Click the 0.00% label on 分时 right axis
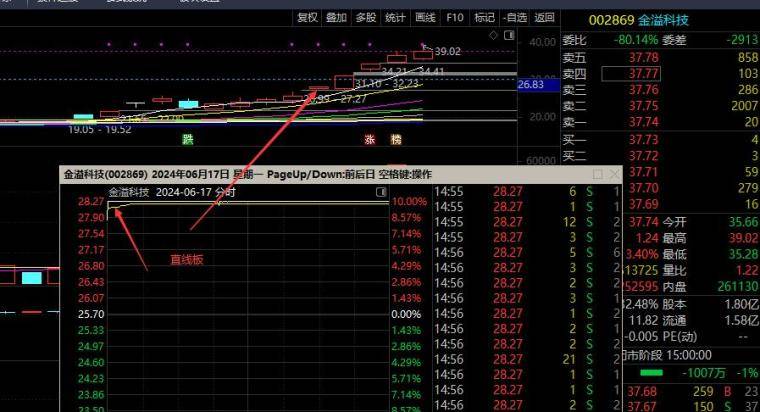 pyautogui.click(x=406, y=314)
